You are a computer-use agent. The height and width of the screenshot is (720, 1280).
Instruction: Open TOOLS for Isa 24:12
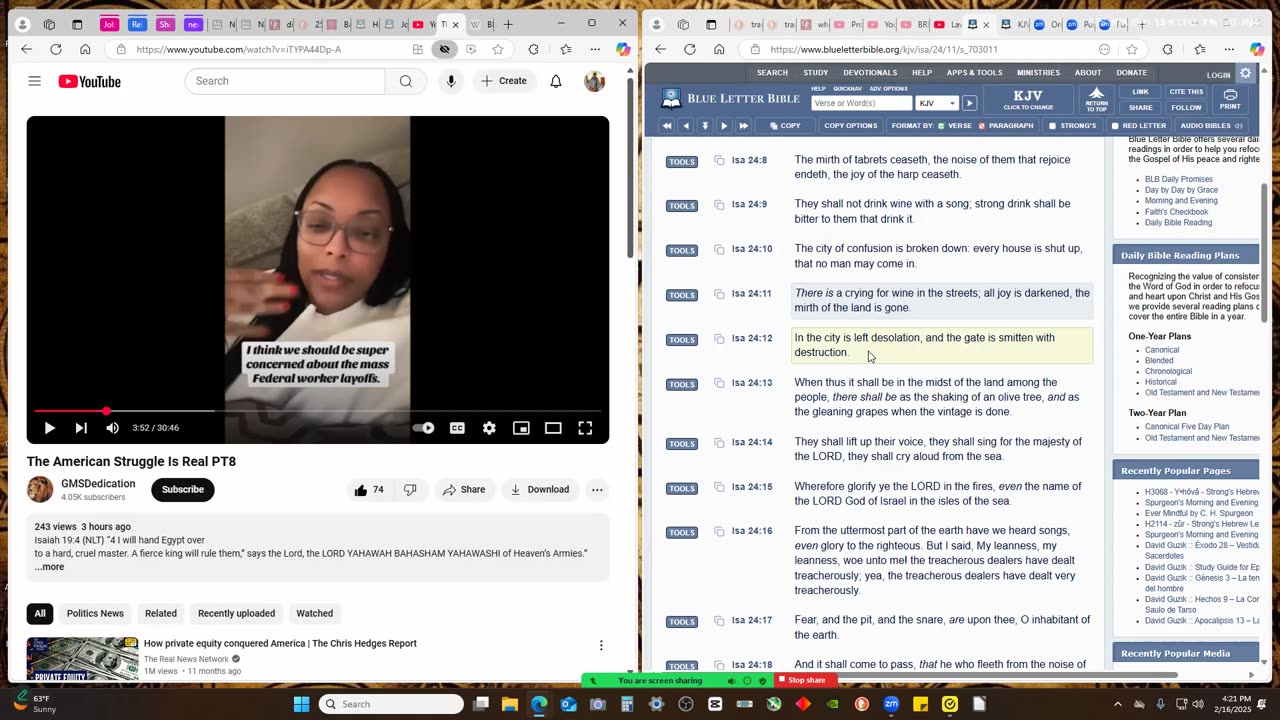coord(682,340)
